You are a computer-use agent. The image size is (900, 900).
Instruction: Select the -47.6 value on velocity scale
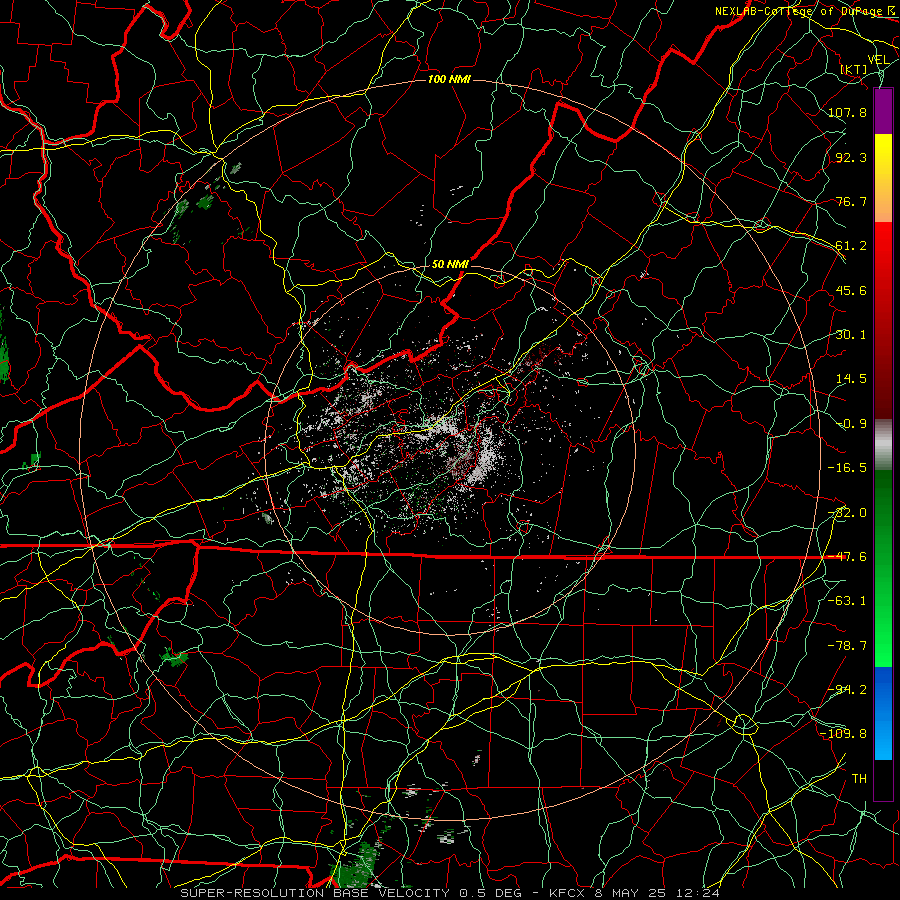click(847, 557)
